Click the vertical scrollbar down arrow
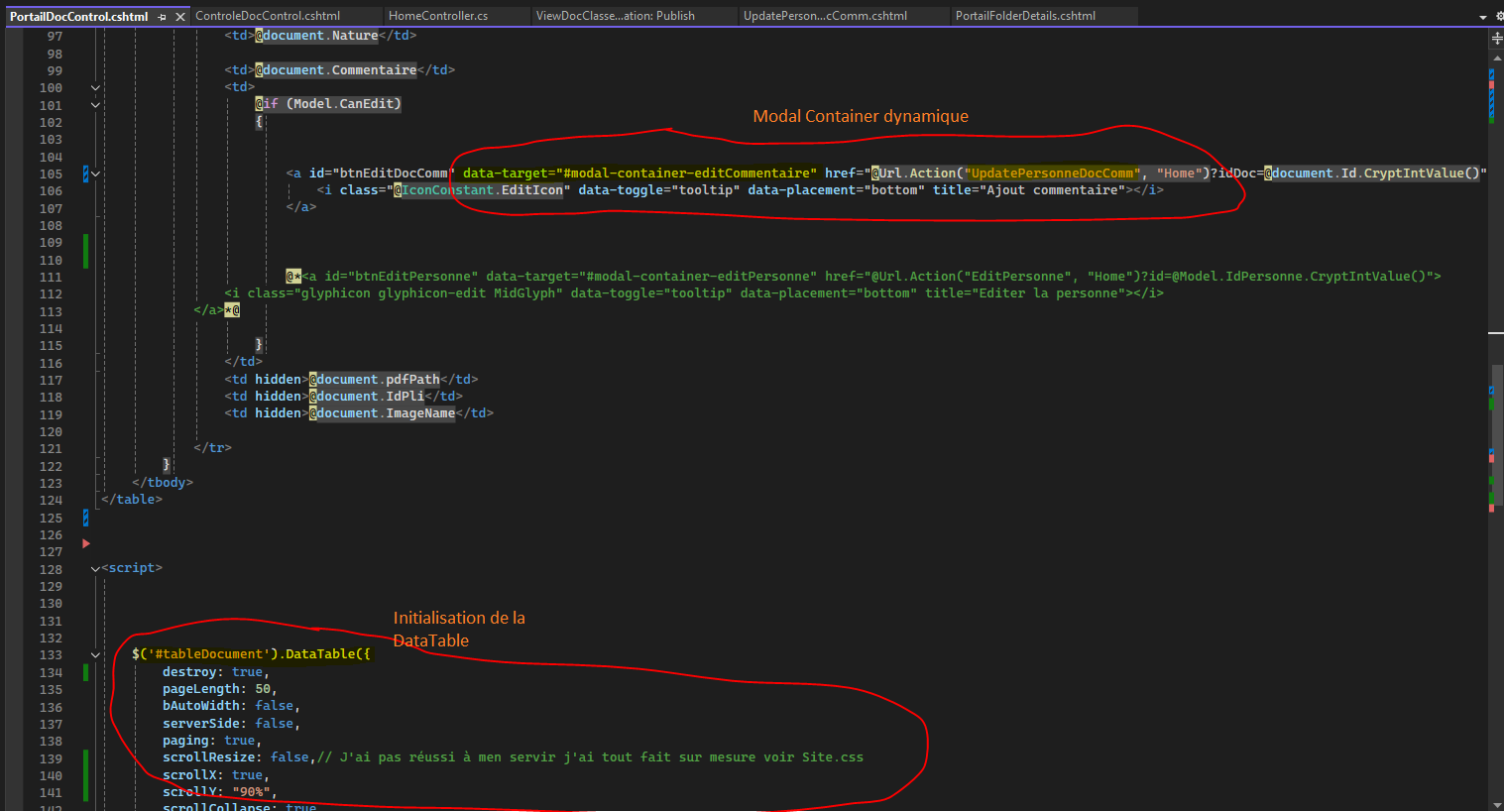Viewport: 1504px width, 812px height. click(1497, 804)
